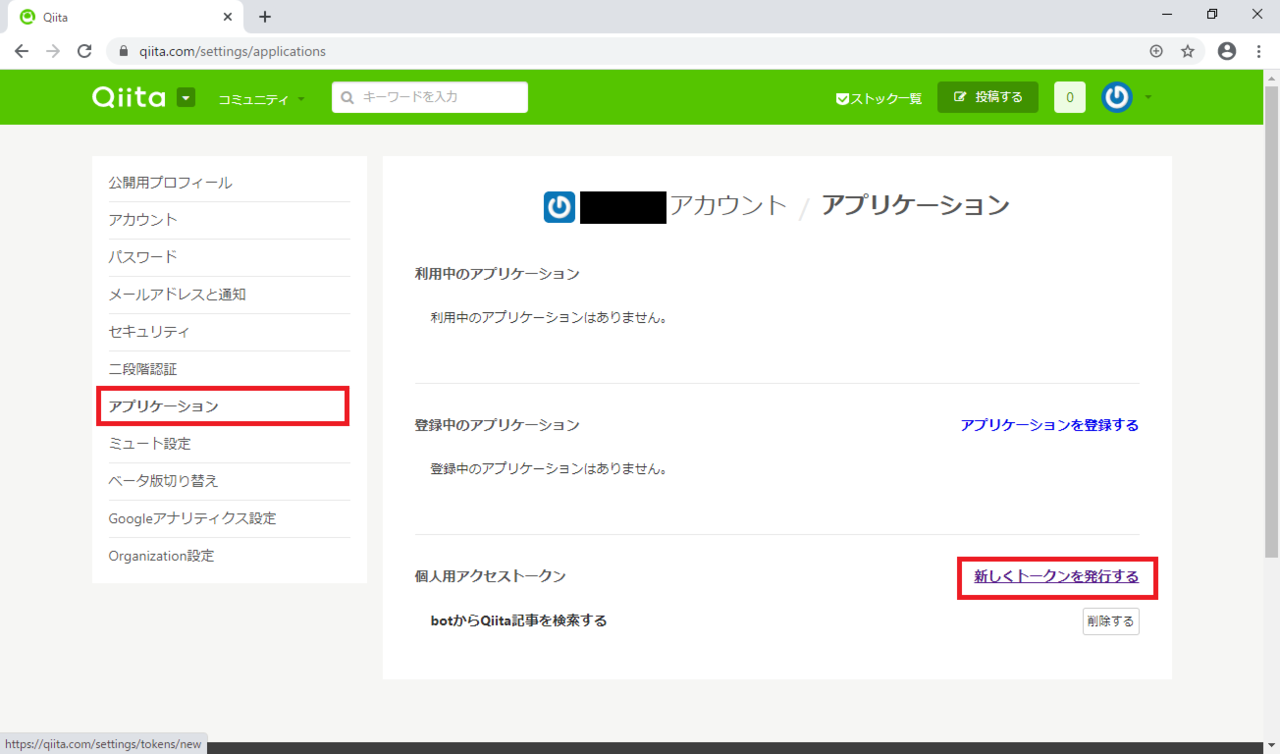Open ベータ版切り替え page

(x=163, y=481)
